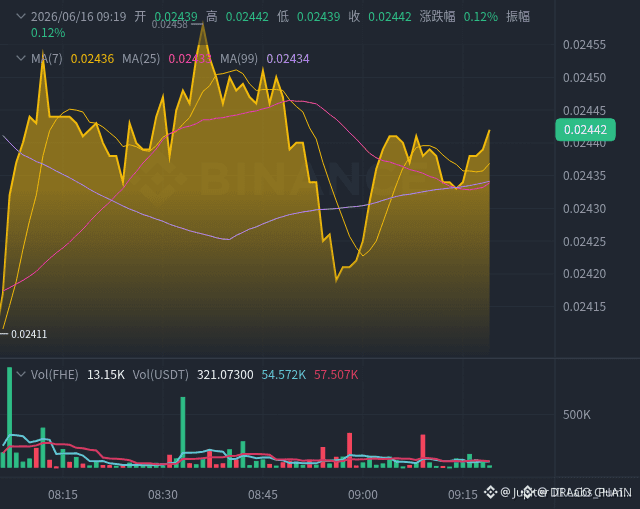Click the volume MA value 57.507K
Viewport: 640px width, 509px height.
336,375
